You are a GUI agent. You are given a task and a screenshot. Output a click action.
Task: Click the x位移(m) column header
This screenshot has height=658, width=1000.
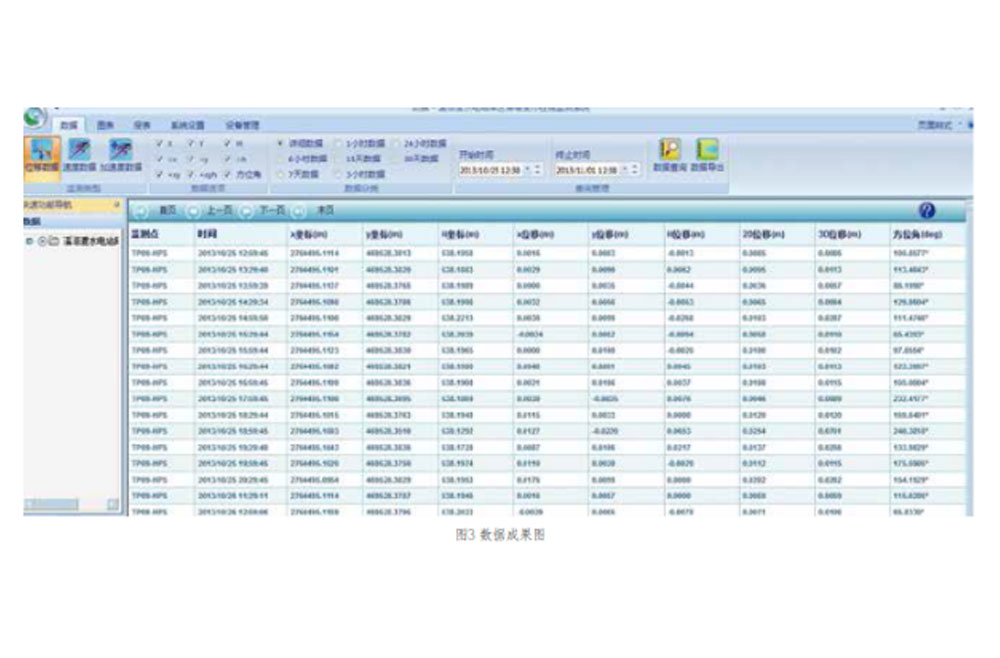551,234
